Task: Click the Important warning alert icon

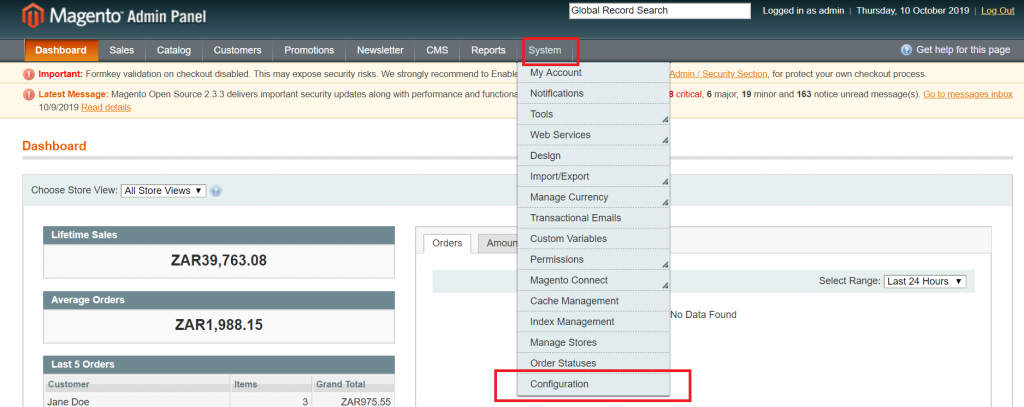Action: click(x=29, y=74)
